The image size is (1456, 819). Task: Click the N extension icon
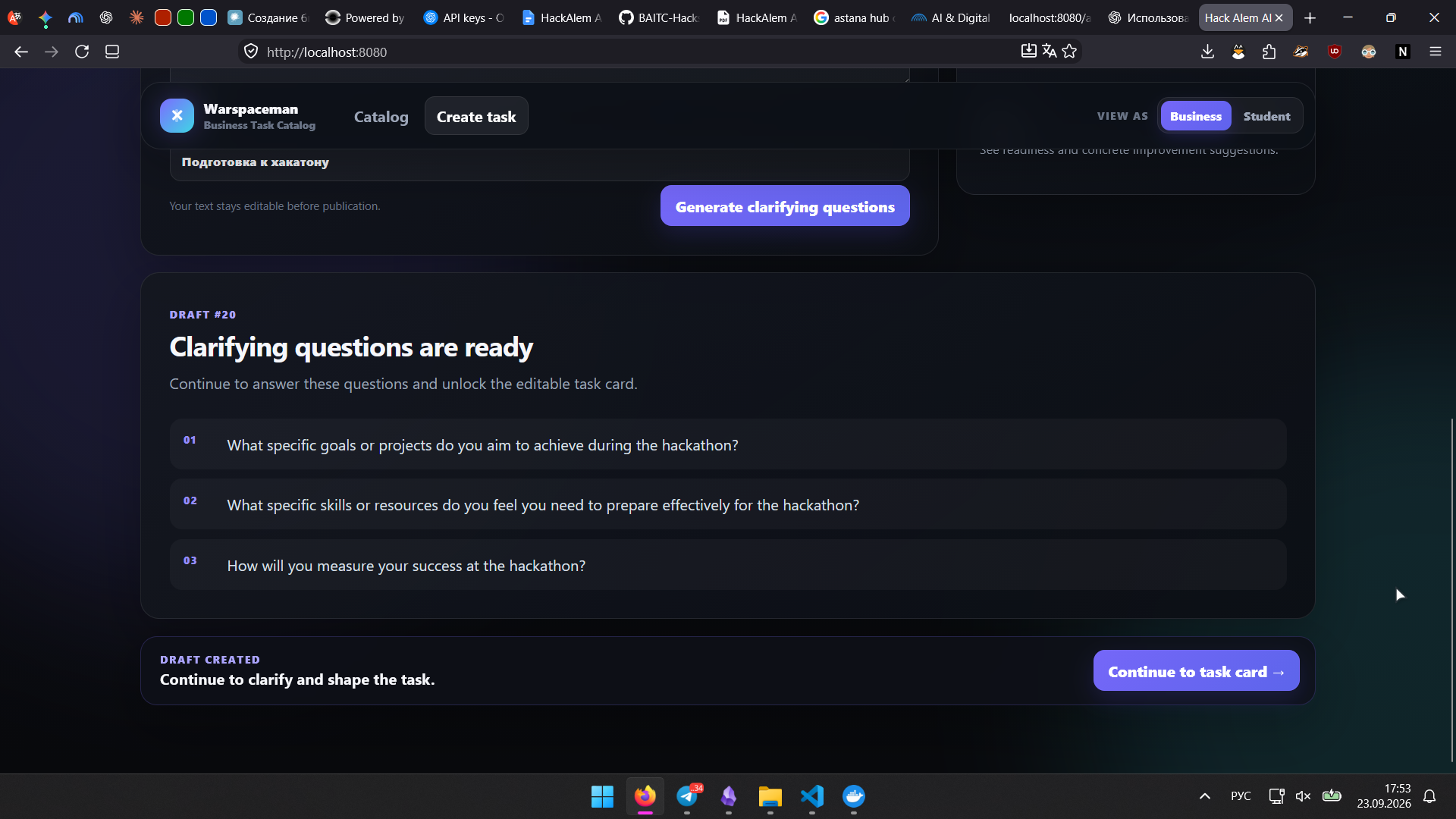tap(1403, 52)
